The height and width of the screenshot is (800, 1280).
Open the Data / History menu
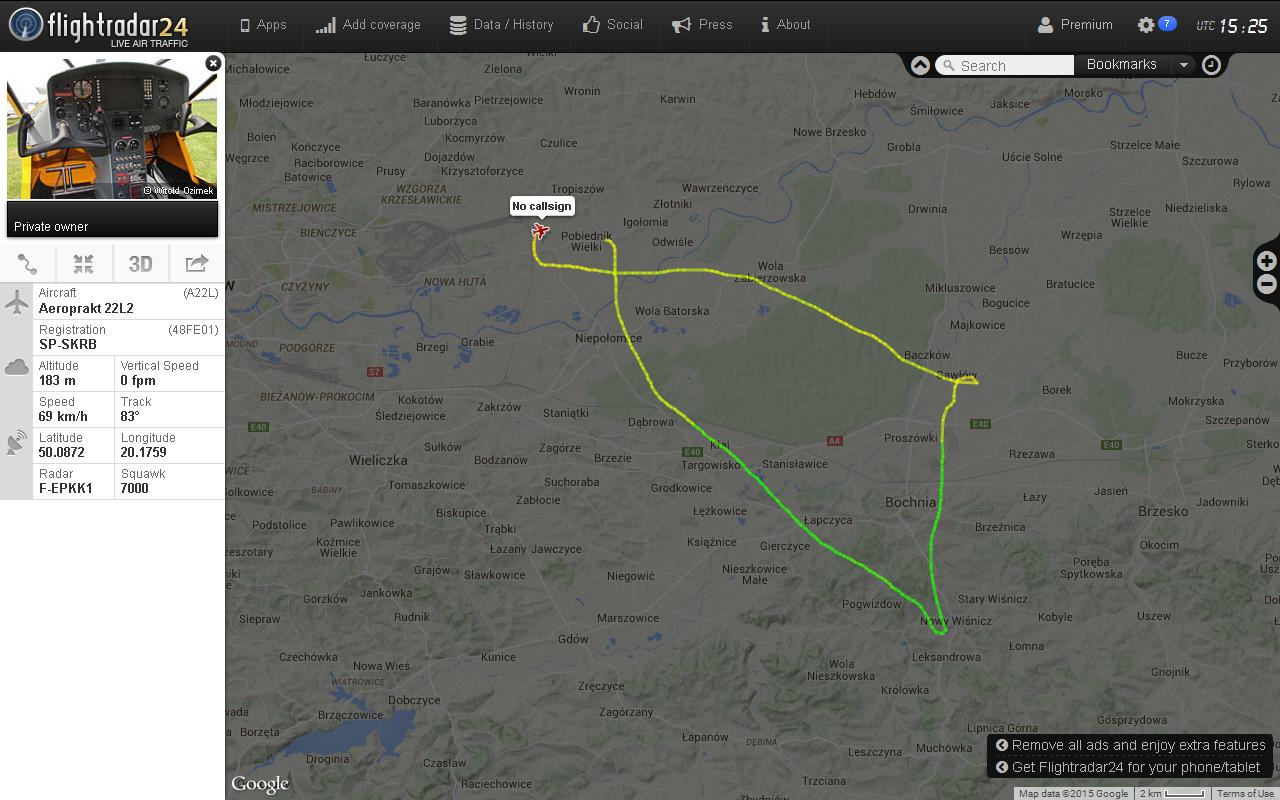tap(501, 25)
